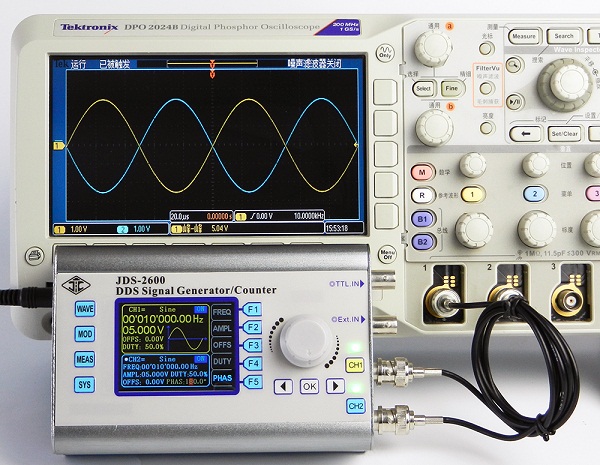Click the generator's white rotary knob
This screenshot has width=600, height=465.
(306, 341)
